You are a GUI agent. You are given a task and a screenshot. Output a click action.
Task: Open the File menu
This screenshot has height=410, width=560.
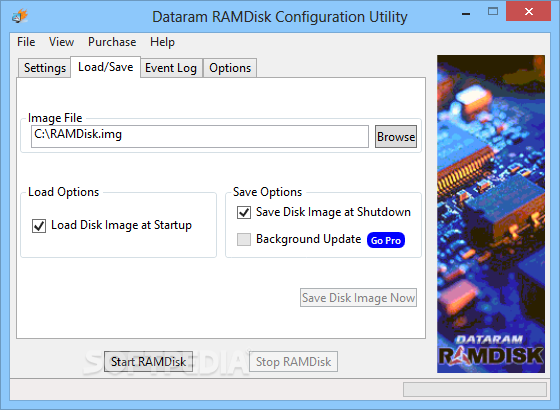tap(26, 42)
